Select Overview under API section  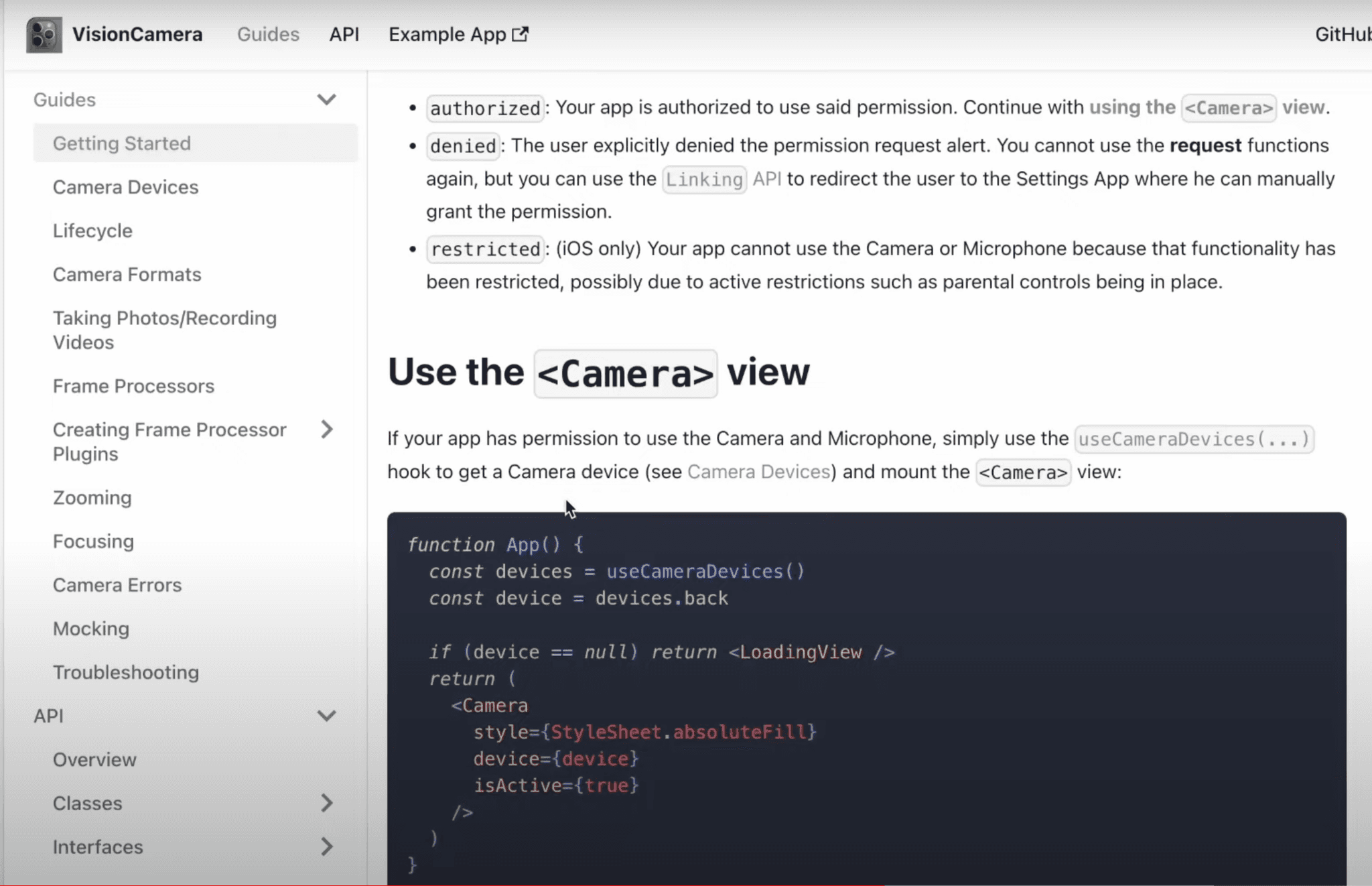(x=94, y=759)
